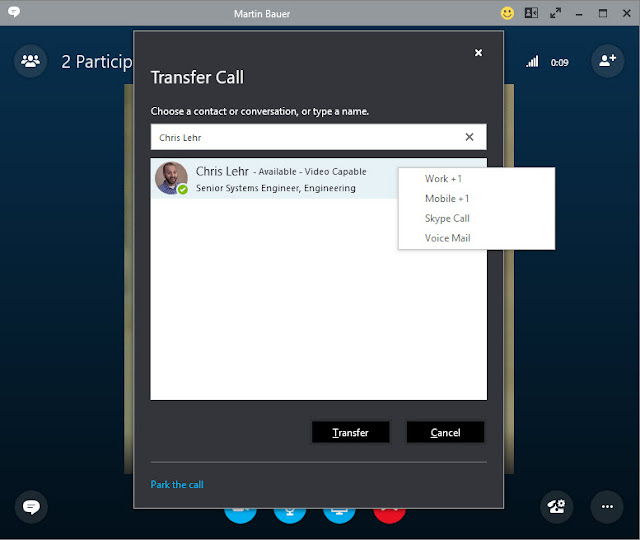Click the Transfer button
The image size is (640, 540).
tap(351, 432)
